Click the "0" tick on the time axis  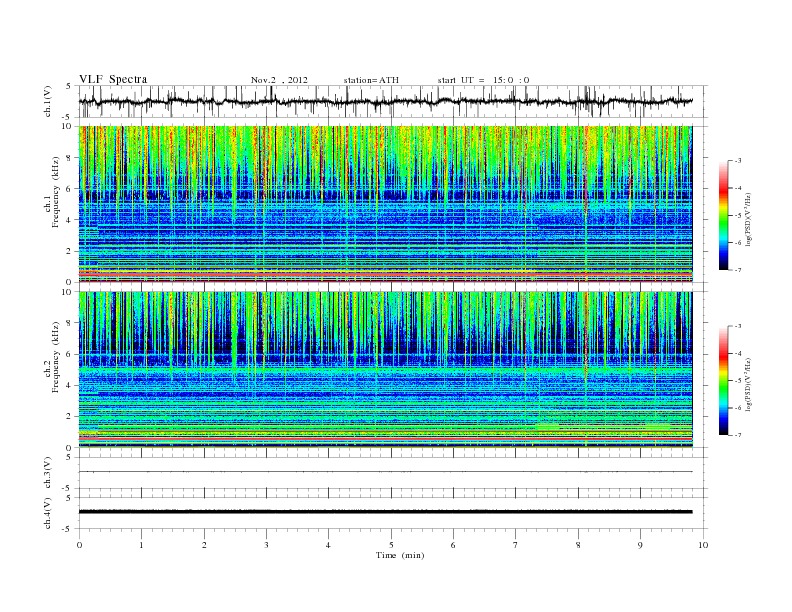(x=79, y=545)
